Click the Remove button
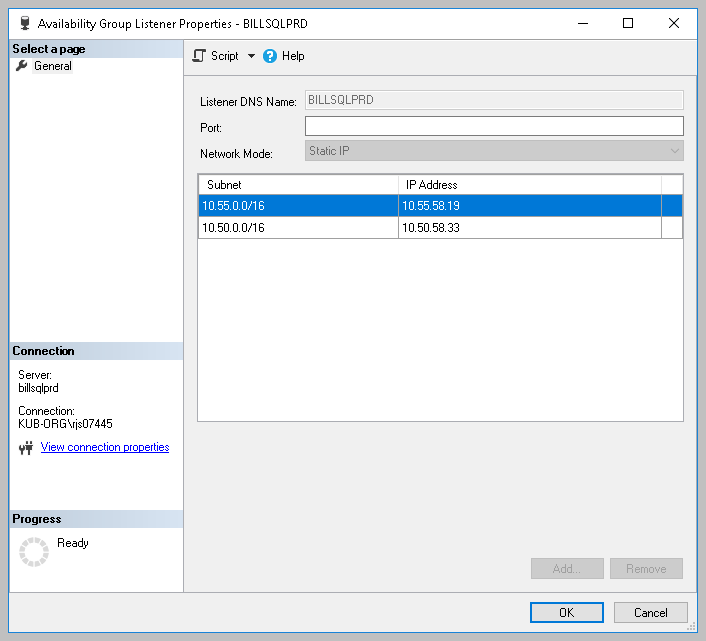The image size is (706, 641). pos(646,569)
